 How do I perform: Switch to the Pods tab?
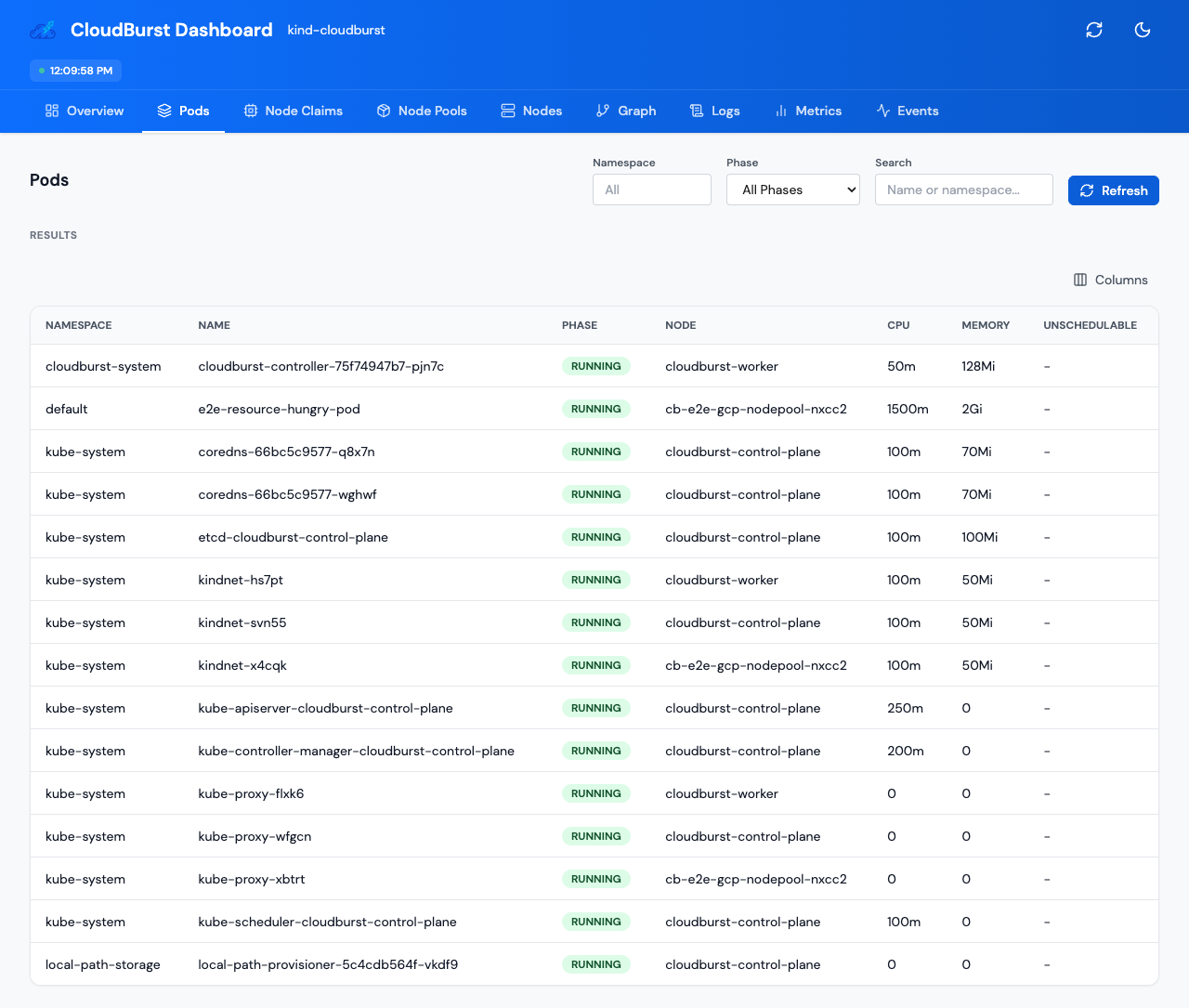pyautogui.click(x=183, y=111)
